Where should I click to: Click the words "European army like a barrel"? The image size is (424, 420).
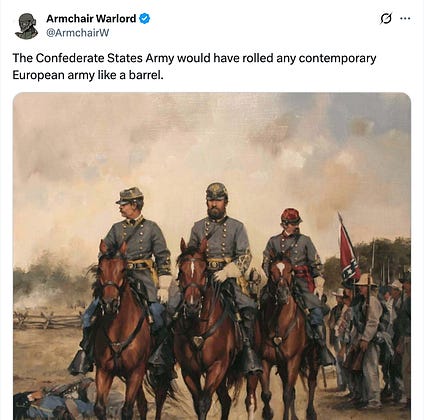point(88,75)
